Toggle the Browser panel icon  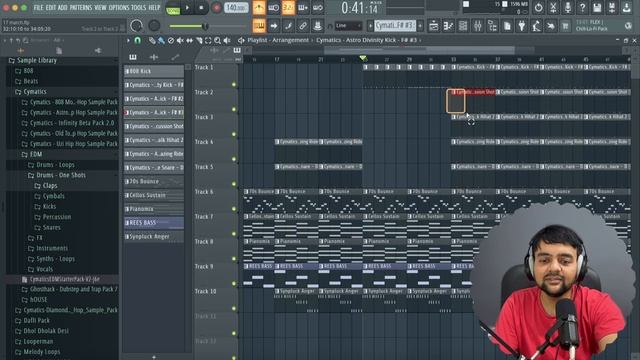pos(492,26)
